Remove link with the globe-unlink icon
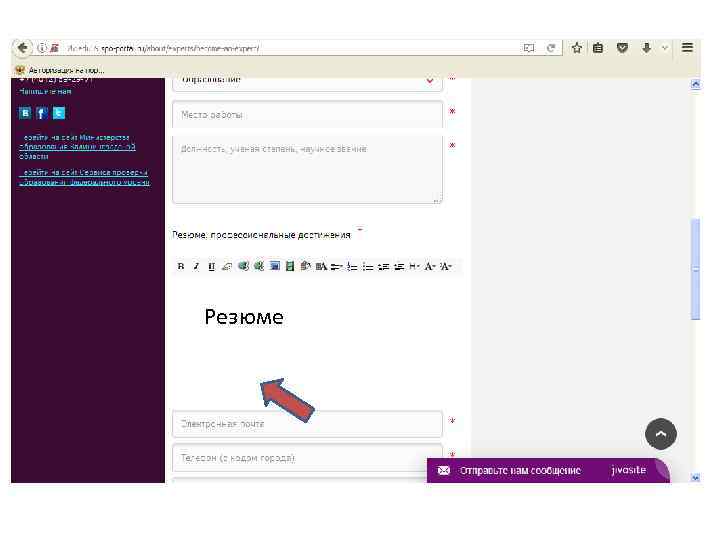The image size is (720, 540). (259, 266)
